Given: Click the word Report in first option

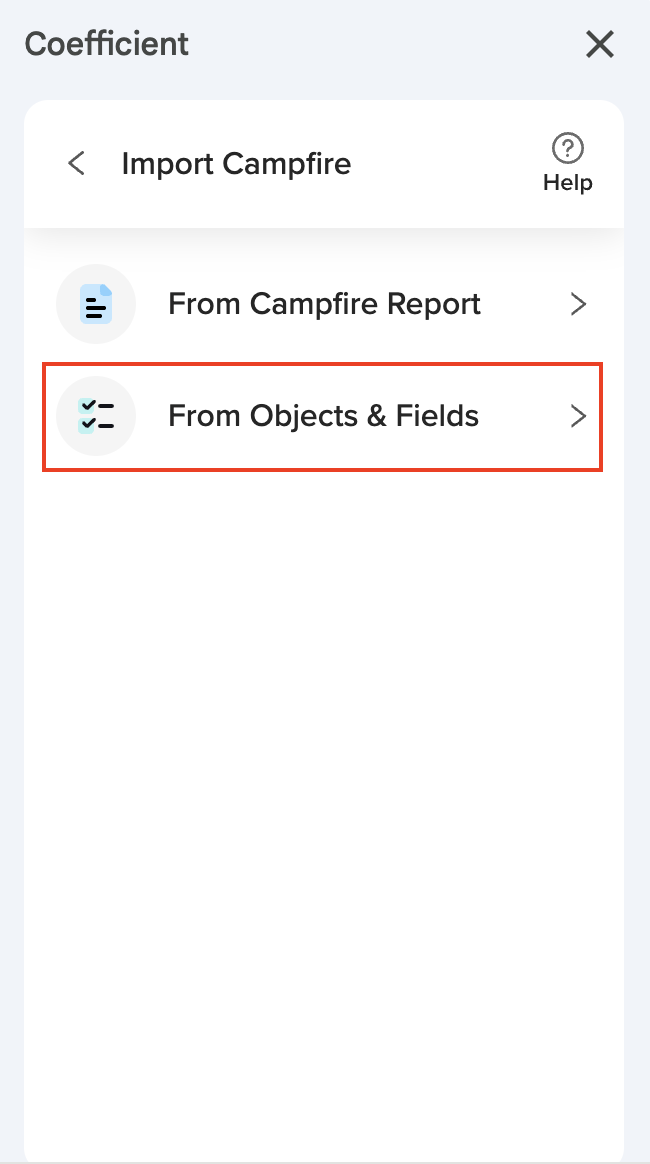Looking at the screenshot, I should pos(436,304).
